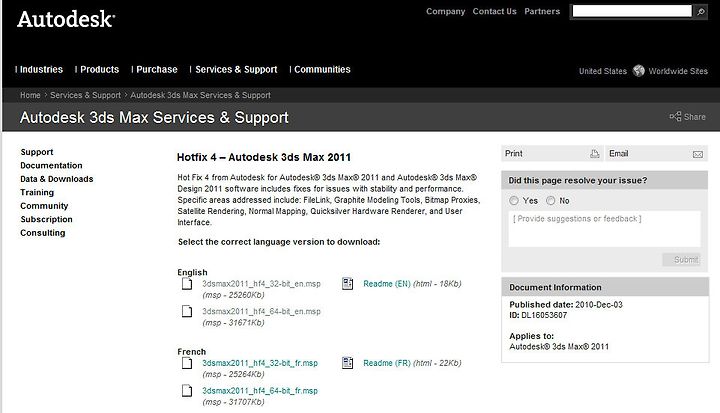Click the Worldwide Sites globe icon
Screen dimensions: 720x413
[639, 71]
